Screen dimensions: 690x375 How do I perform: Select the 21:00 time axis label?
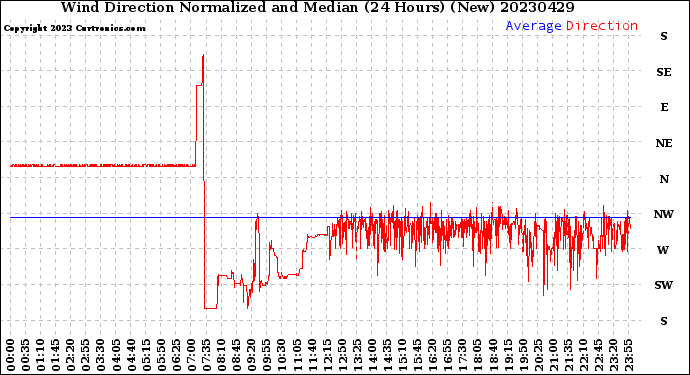tap(553, 355)
